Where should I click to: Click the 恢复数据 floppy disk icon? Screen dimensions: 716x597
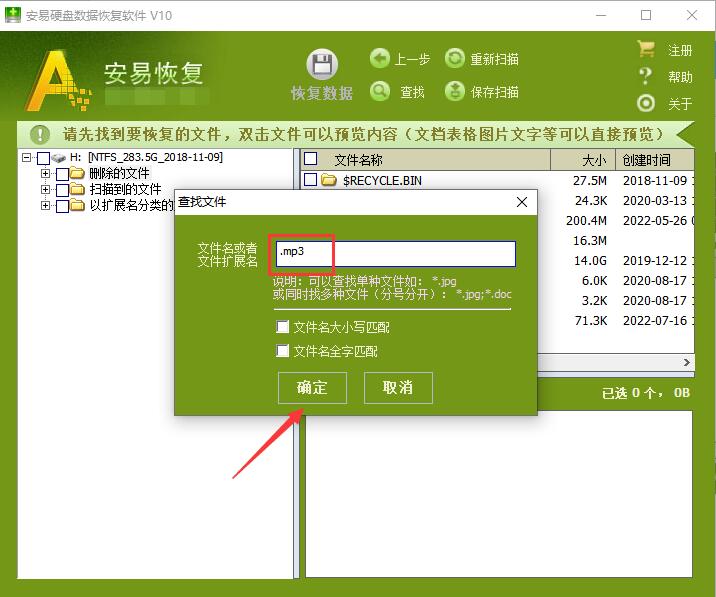click(322, 64)
